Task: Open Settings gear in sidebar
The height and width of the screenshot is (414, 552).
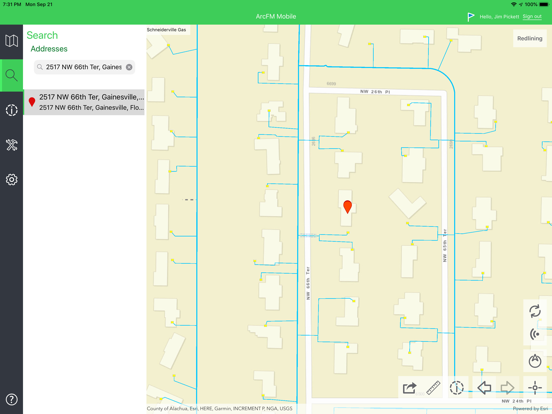Action: [11, 180]
